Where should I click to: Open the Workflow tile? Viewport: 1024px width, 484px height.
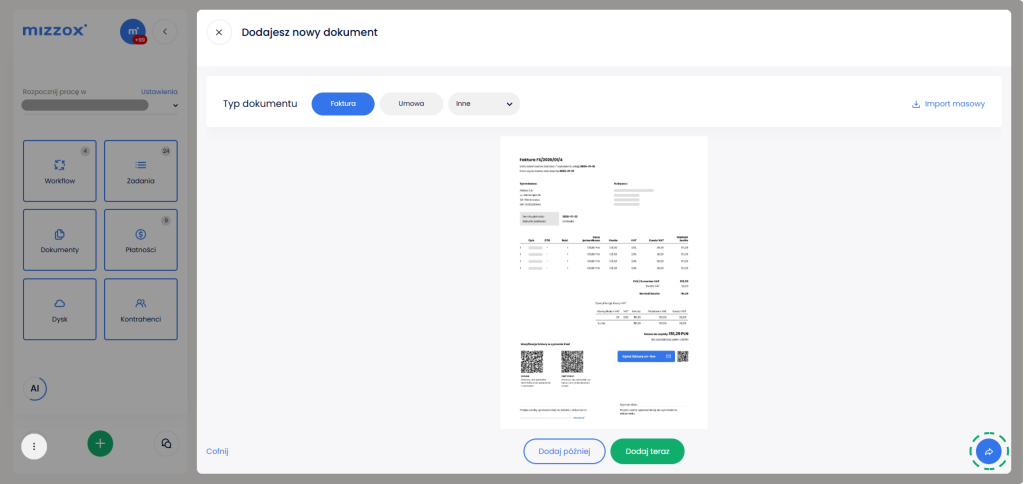point(60,171)
